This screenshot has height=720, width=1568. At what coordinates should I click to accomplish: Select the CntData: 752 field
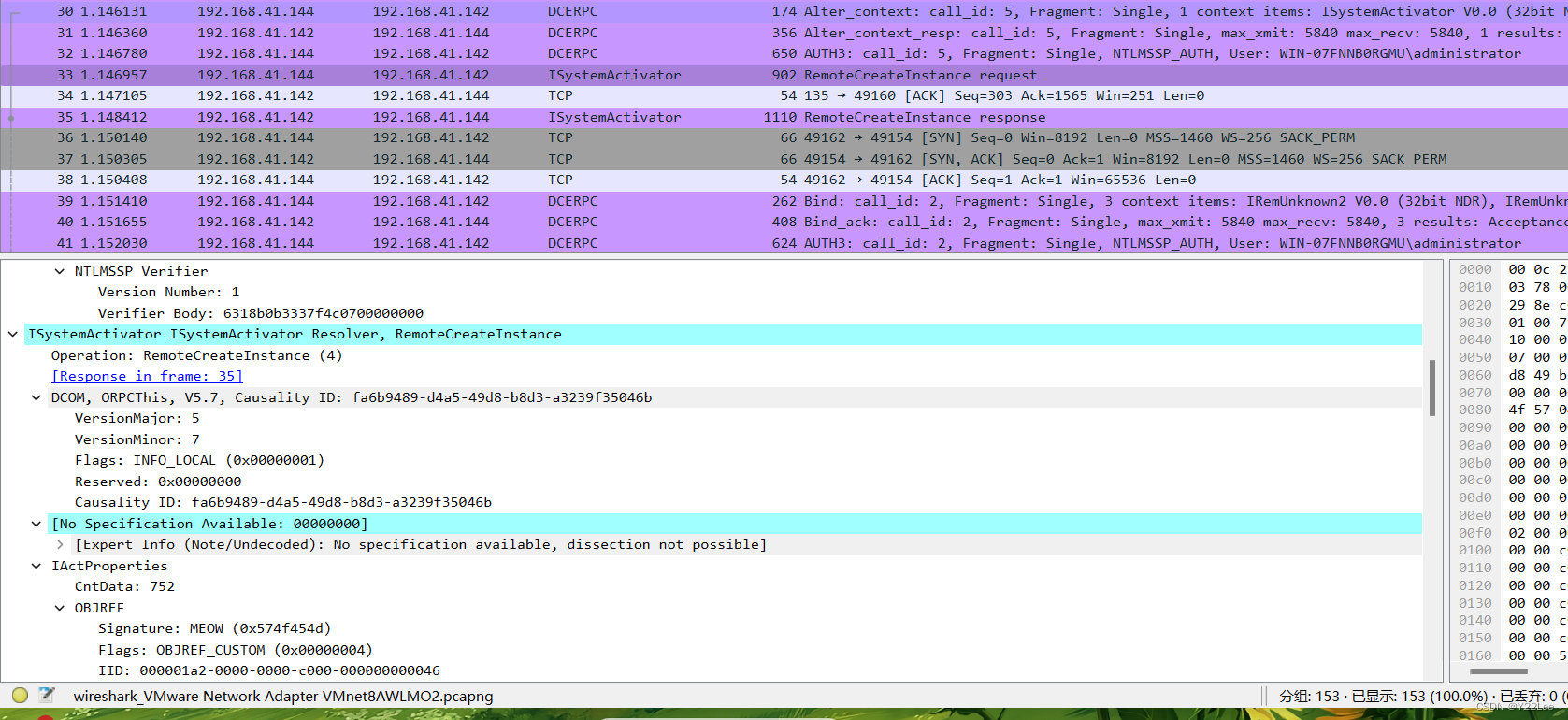click(x=124, y=586)
